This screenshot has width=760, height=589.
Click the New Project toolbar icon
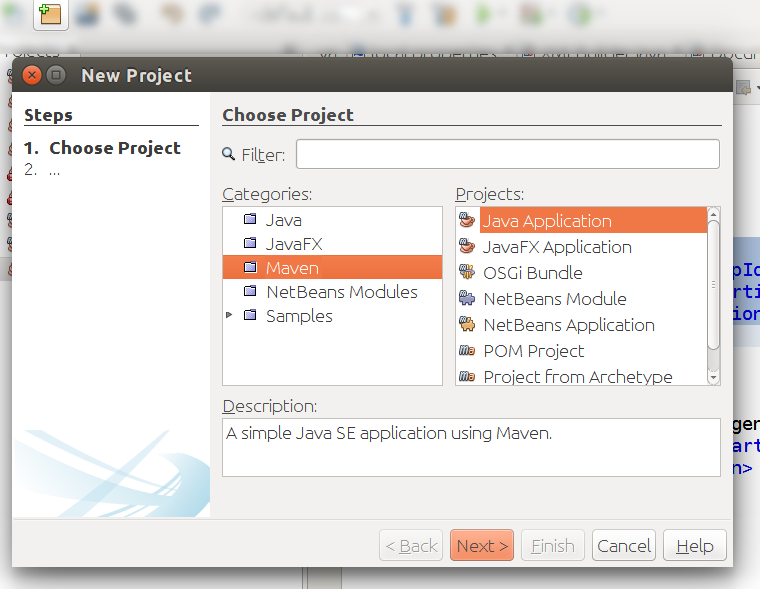50,14
